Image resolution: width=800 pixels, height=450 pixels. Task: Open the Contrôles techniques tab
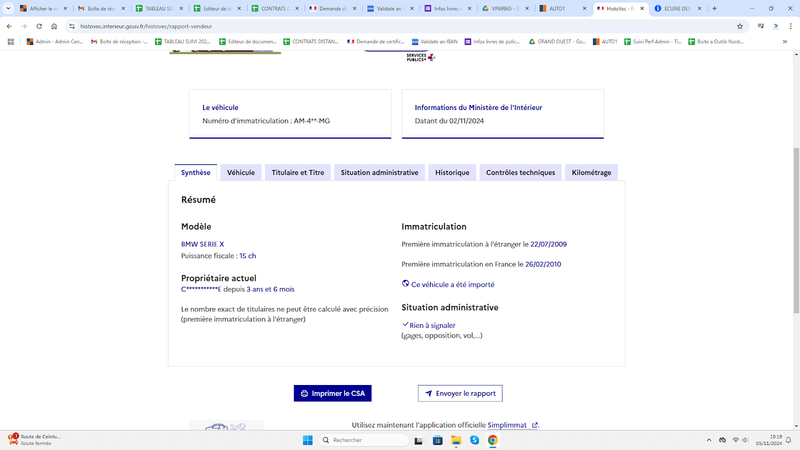click(520, 172)
